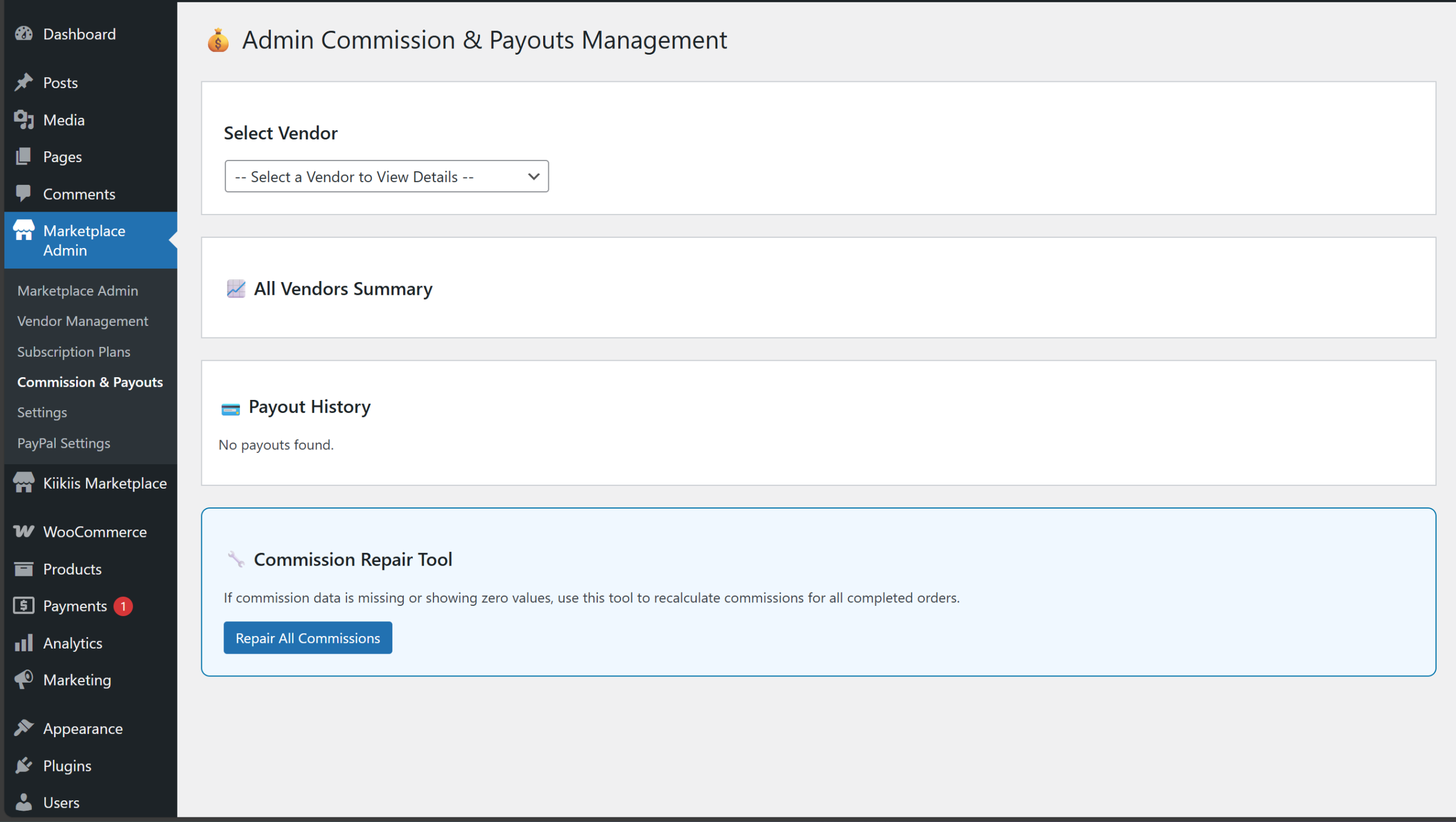Click the Products archive box icon
Image resolution: width=1456 pixels, height=822 pixels.
click(x=23, y=569)
